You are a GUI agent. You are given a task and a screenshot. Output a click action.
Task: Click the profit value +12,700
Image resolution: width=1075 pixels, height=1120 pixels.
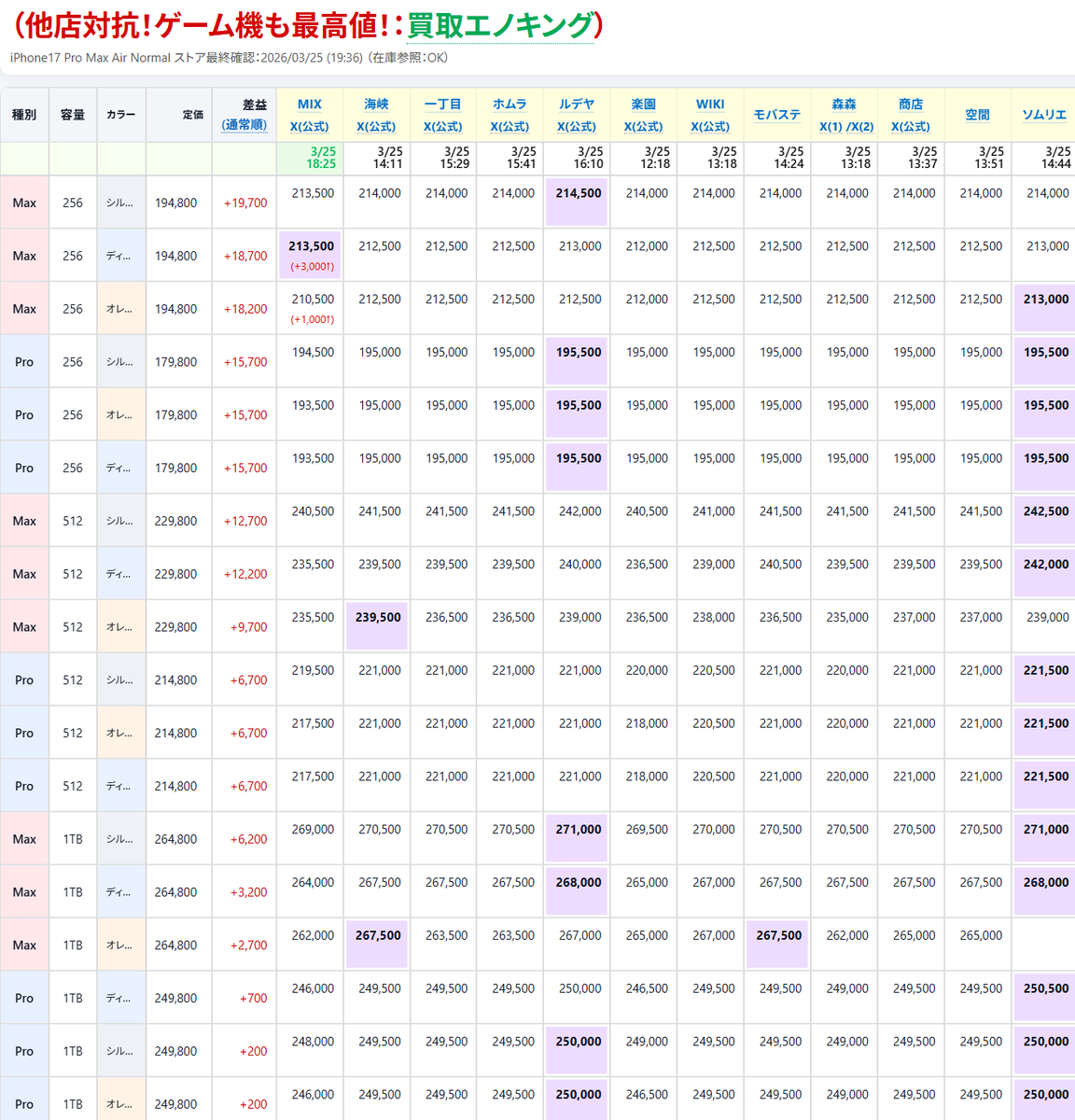pyautogui.click(x=245, y=521)
